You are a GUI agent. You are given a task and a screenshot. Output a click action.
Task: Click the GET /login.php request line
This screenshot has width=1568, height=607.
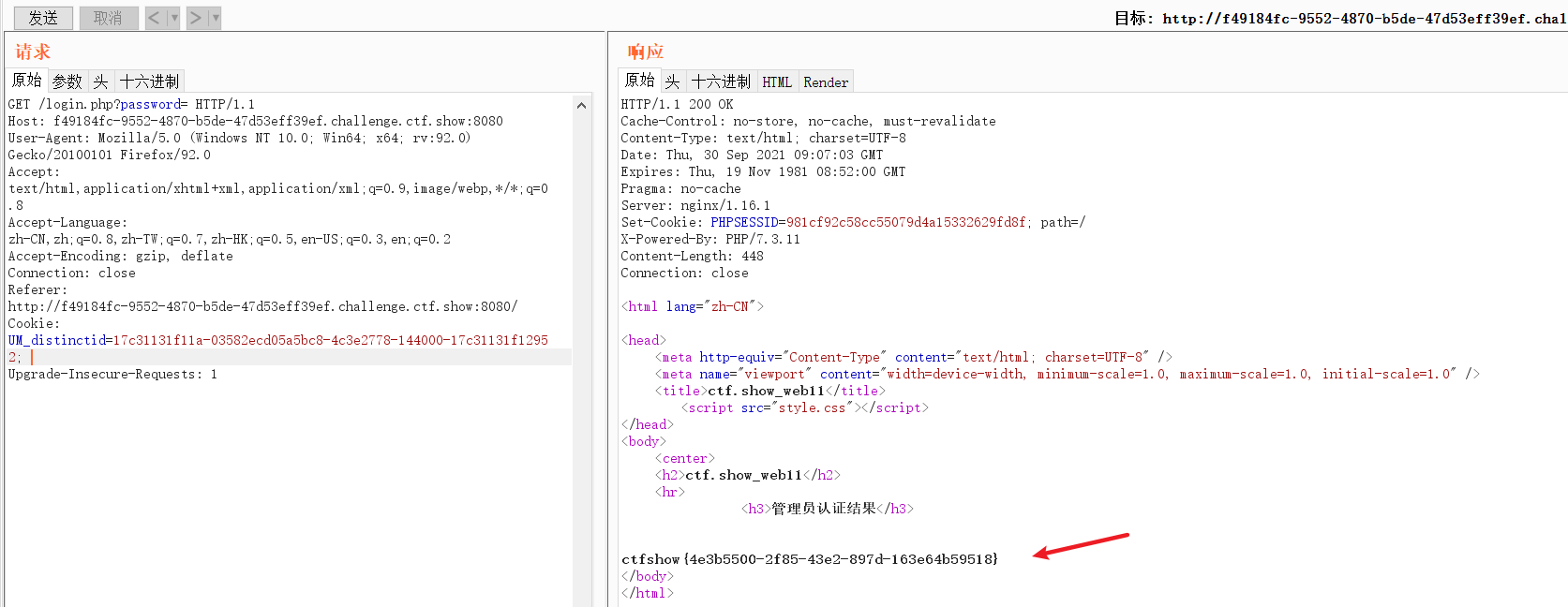pyautogui.click(x=131, y=104)
